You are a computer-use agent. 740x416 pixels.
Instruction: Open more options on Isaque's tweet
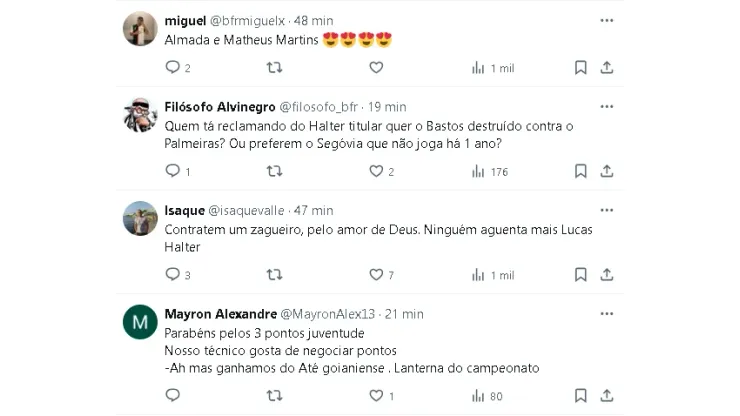(607, 210)
